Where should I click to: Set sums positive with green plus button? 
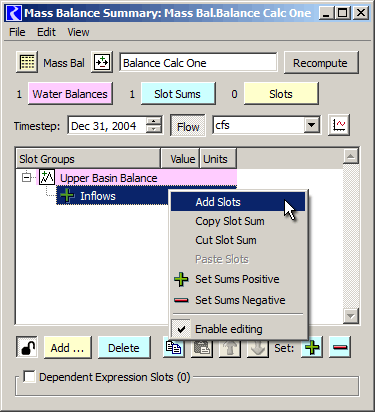tap(312, 347)
